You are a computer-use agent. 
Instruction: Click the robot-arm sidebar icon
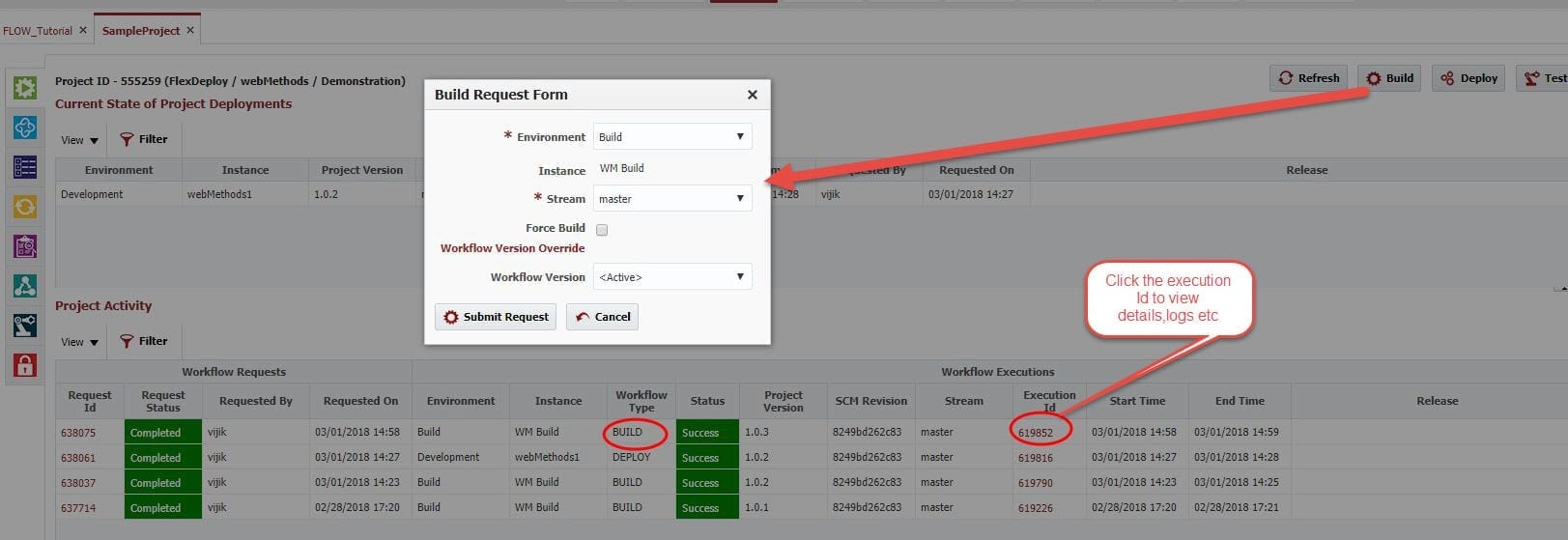click(x=25, y=326)
